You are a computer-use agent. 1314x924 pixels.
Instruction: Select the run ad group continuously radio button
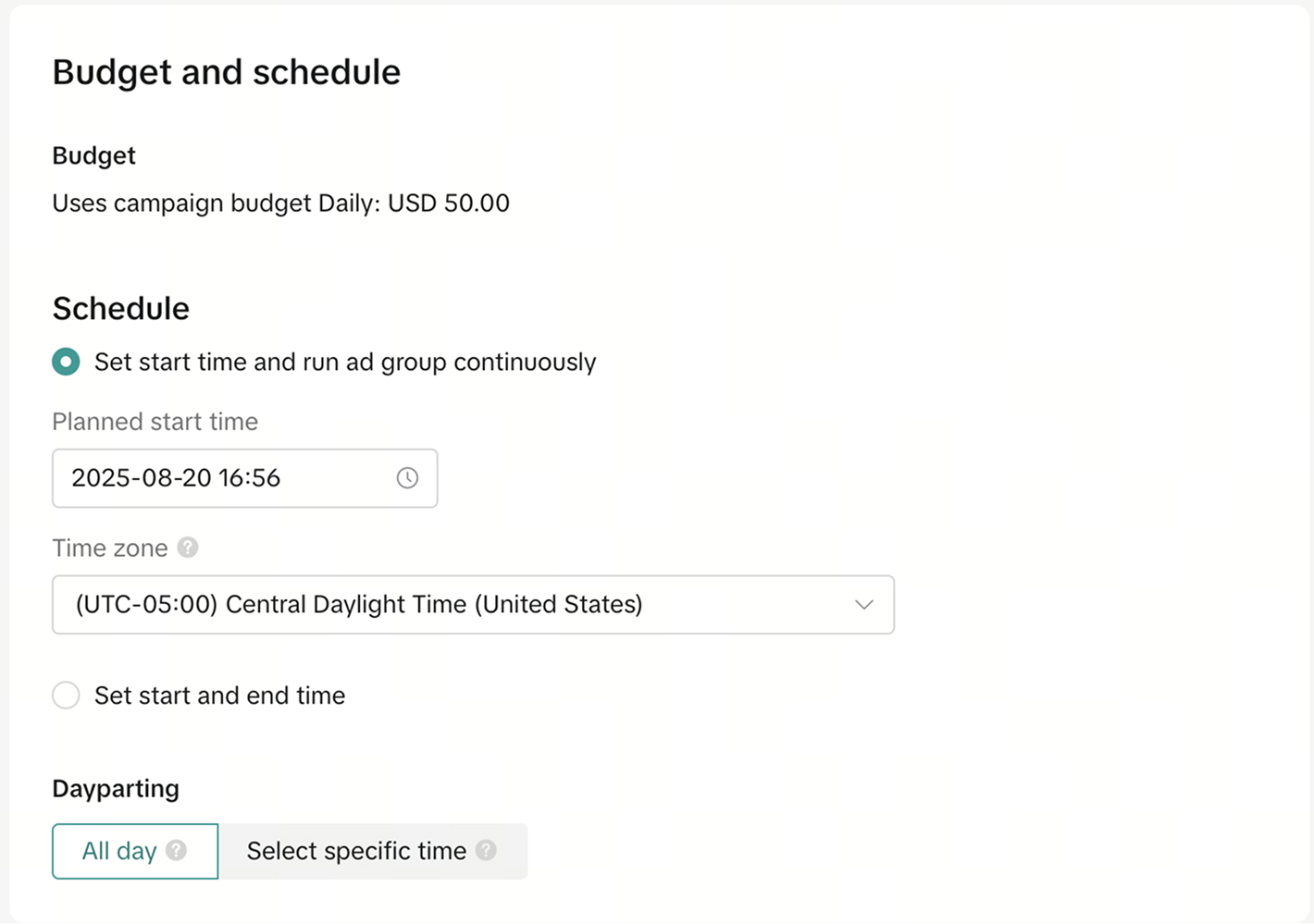click(x=66, y=362)
